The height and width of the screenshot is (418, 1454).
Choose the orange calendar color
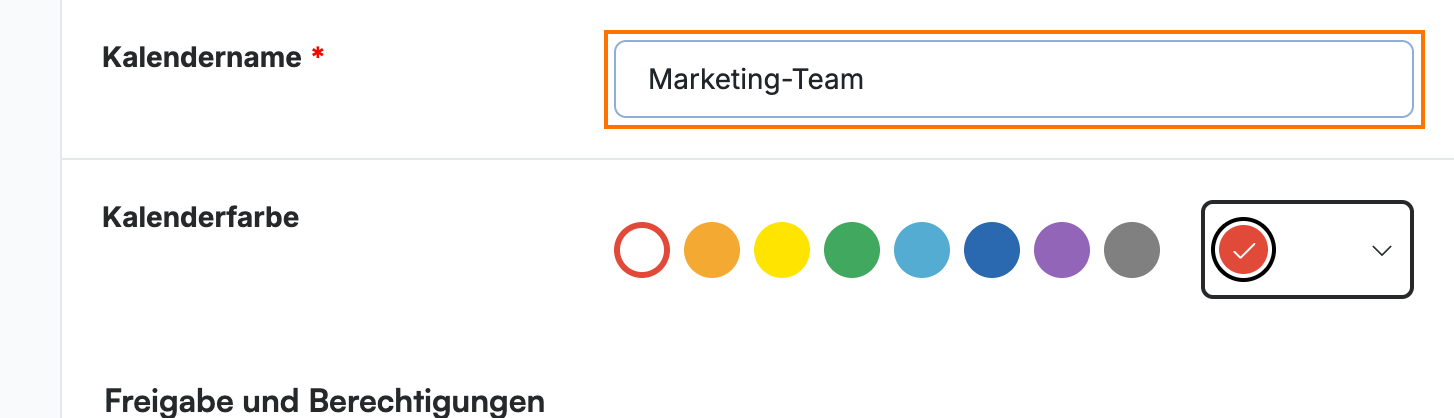712,250
